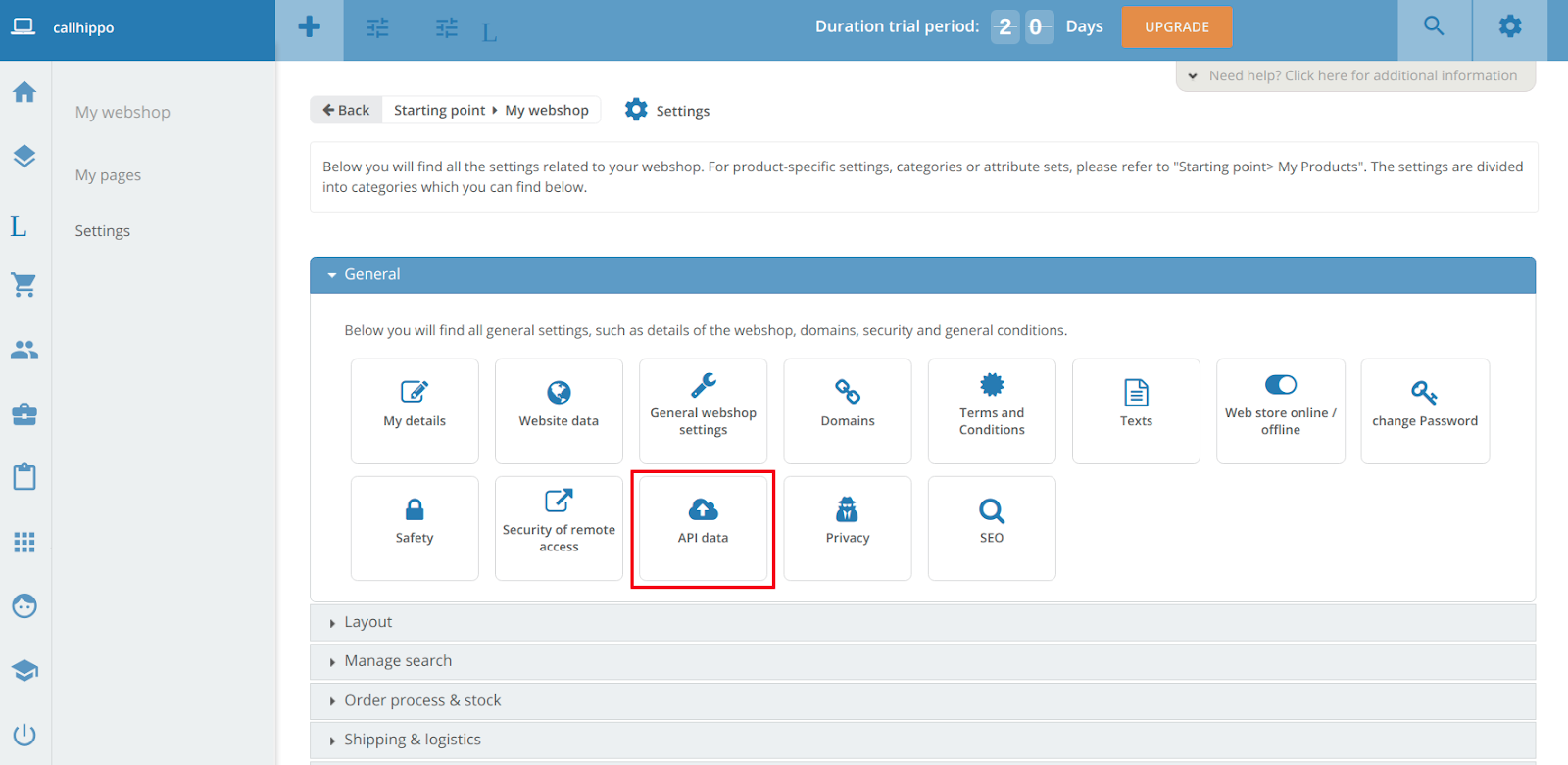Viewport: 1568px width, 765px height.
Task: Open the search magnifier in top bar
Action: click(x=1434, y=26)
